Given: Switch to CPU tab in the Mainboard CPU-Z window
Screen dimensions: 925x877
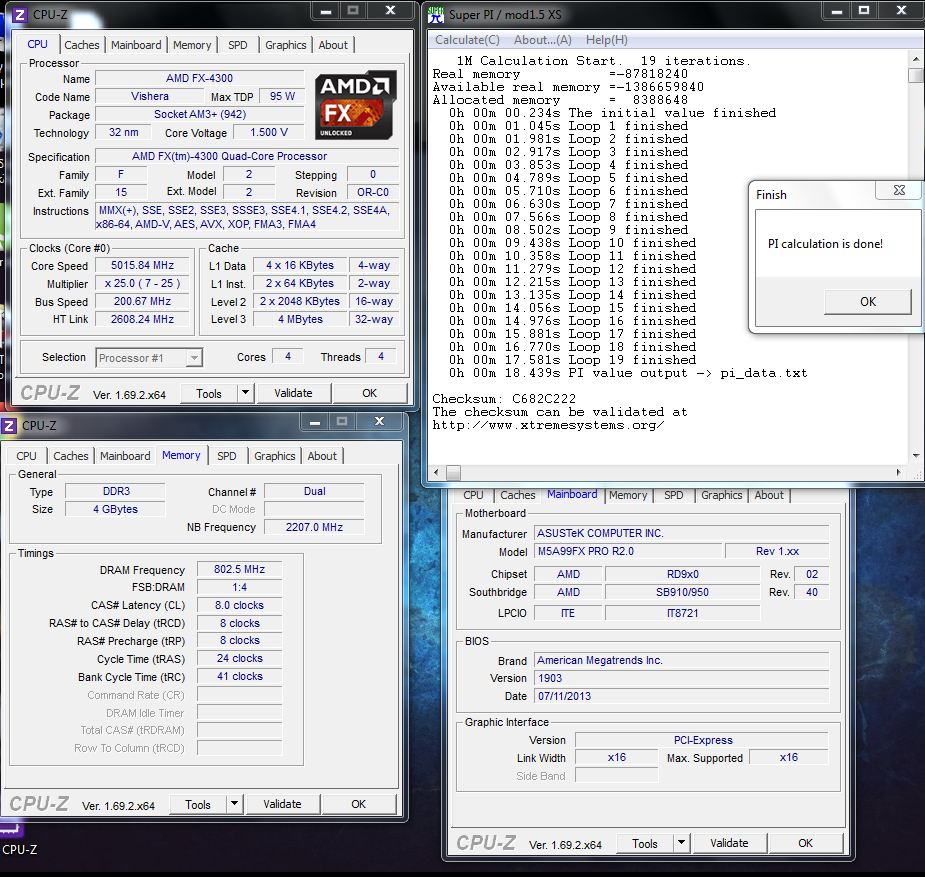Looking at the screenshot, I should [x=473, y=495].
